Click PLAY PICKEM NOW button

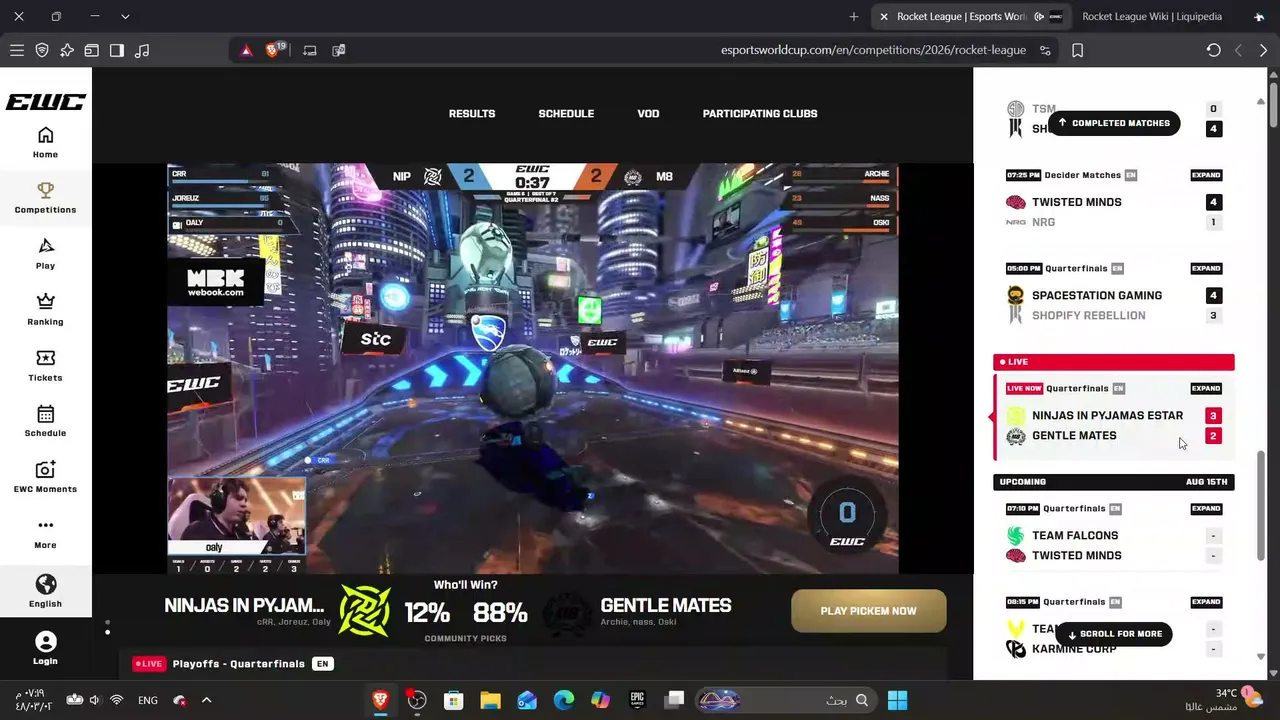(x=868, y=611)
